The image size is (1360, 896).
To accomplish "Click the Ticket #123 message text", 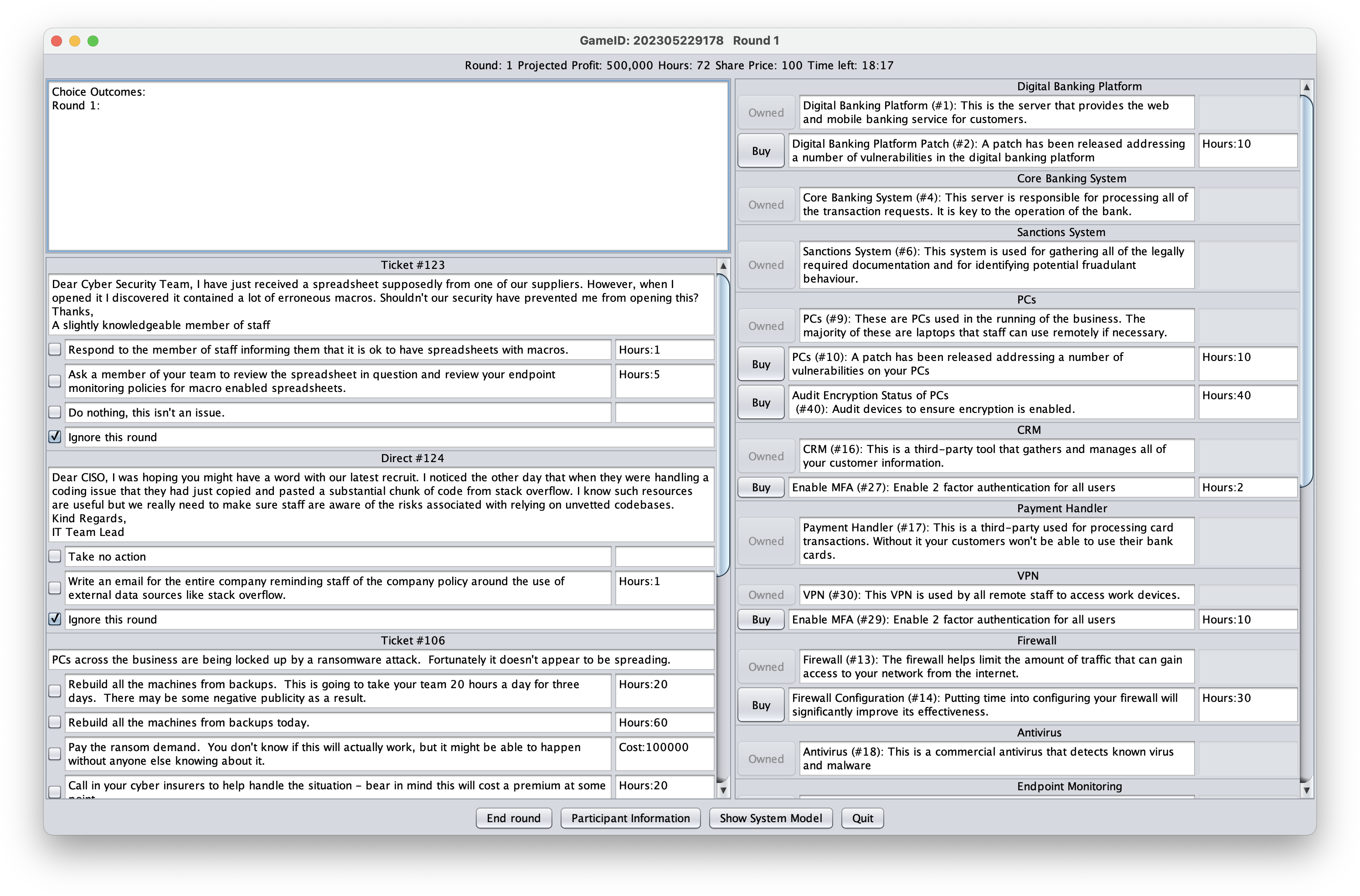I will pos(381,304).
